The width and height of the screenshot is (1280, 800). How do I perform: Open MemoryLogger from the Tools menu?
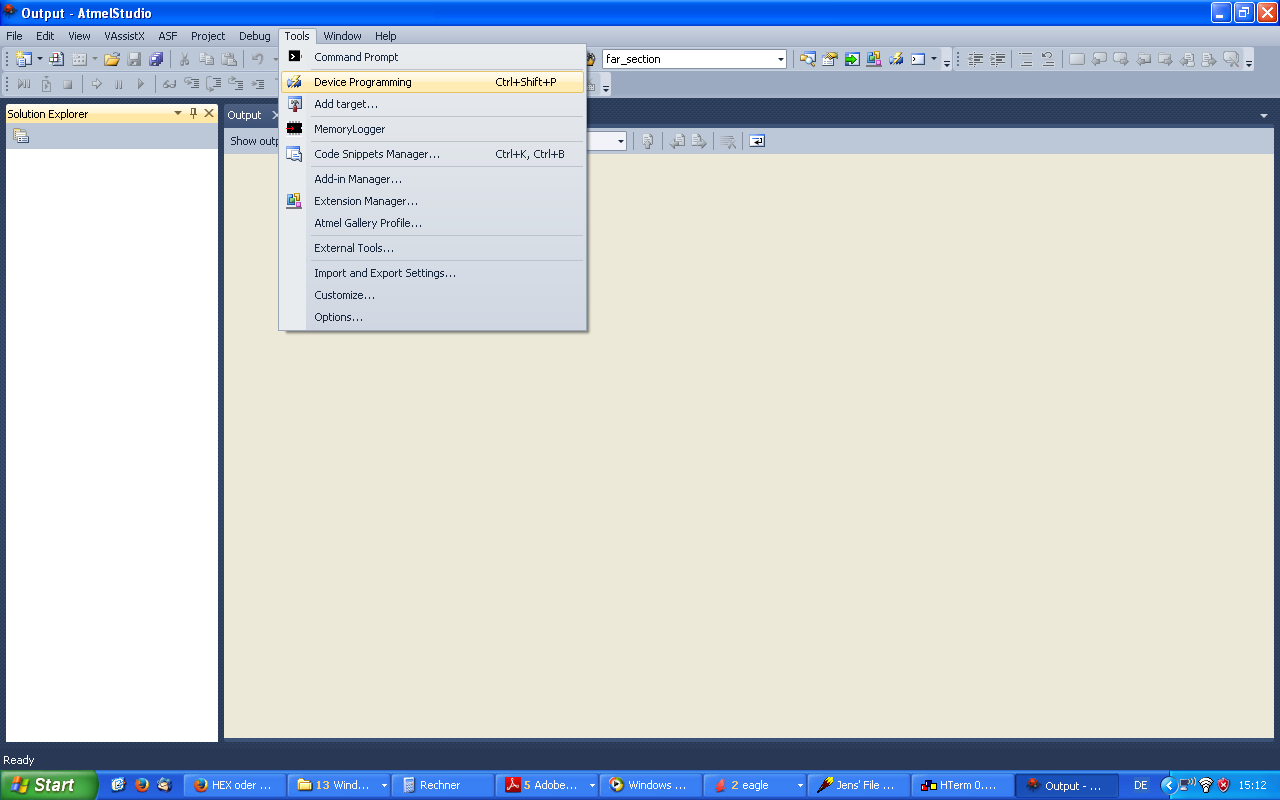pos(433,129)
